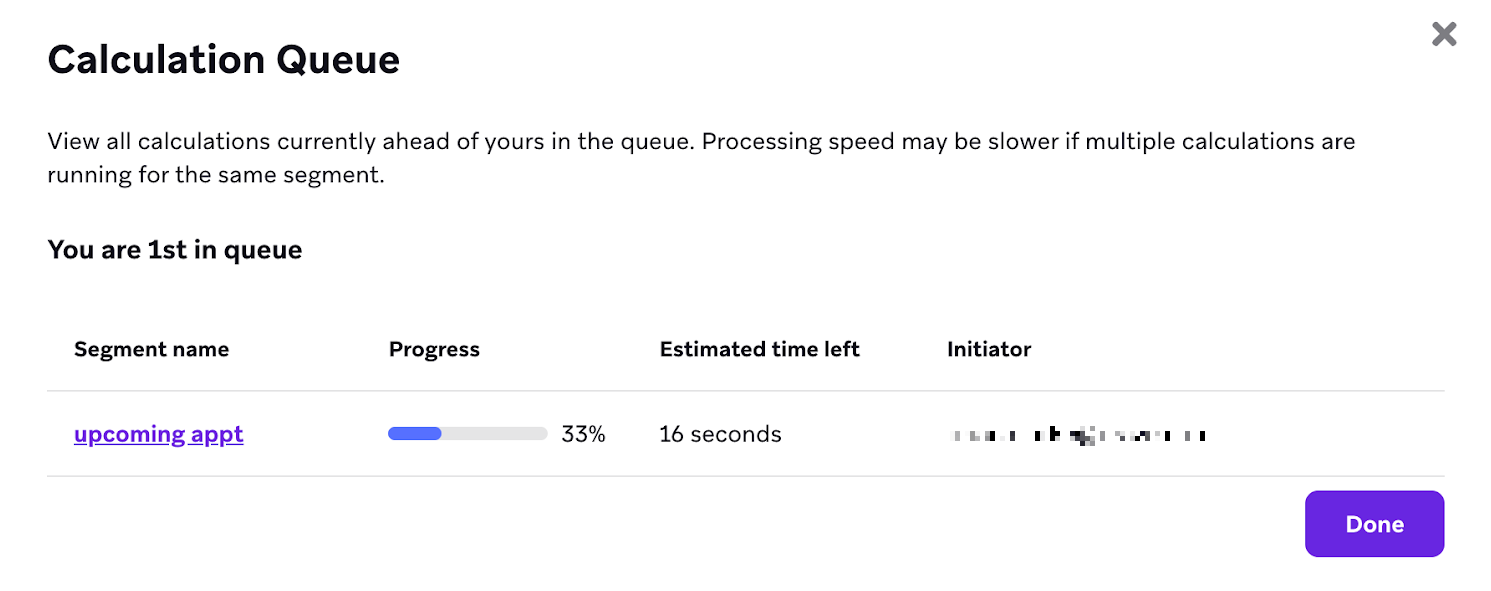The image size is (1491, 591).
Task: Click the '16 seconds' estimated time value
Action: coord(720,434)
